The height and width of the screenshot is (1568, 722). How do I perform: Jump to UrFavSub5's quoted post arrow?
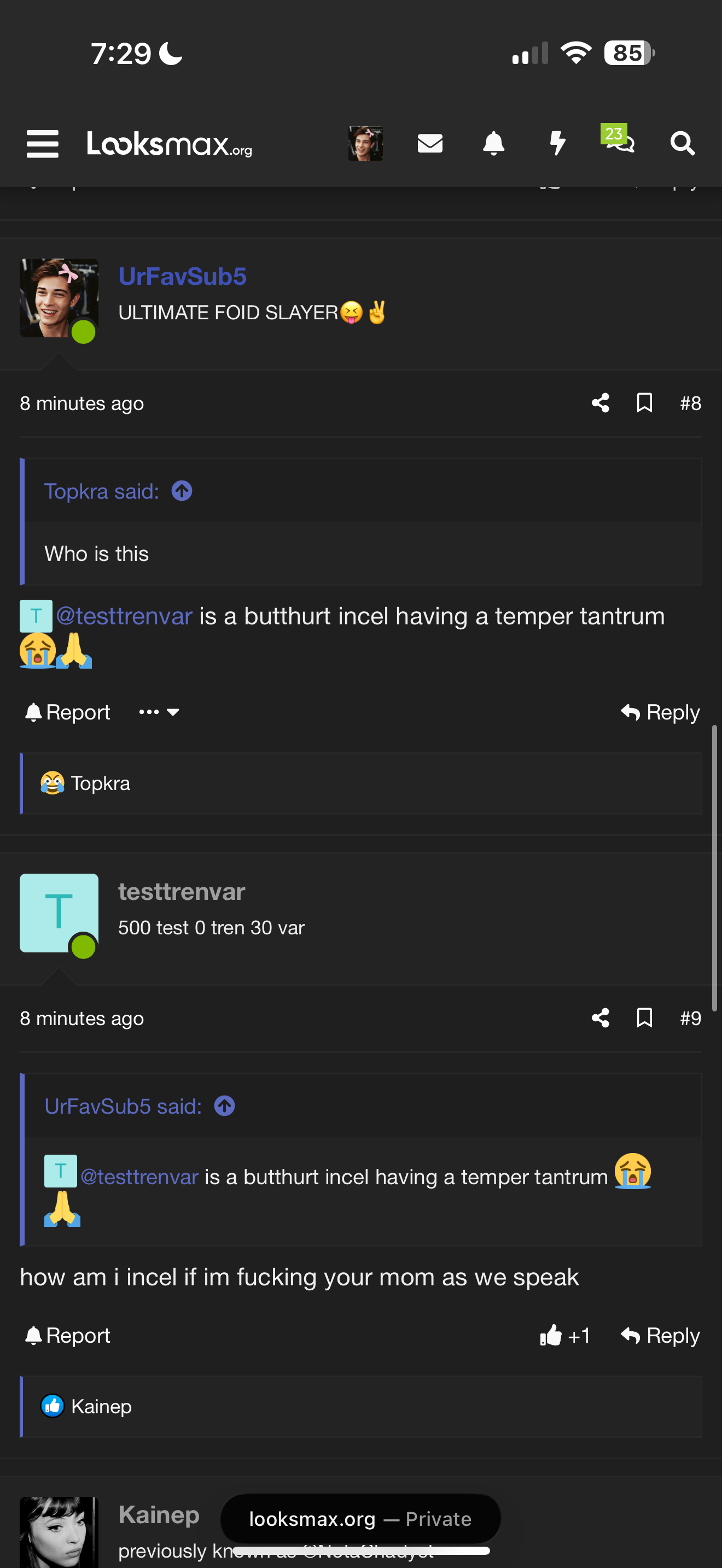[x=224, y=1106]
